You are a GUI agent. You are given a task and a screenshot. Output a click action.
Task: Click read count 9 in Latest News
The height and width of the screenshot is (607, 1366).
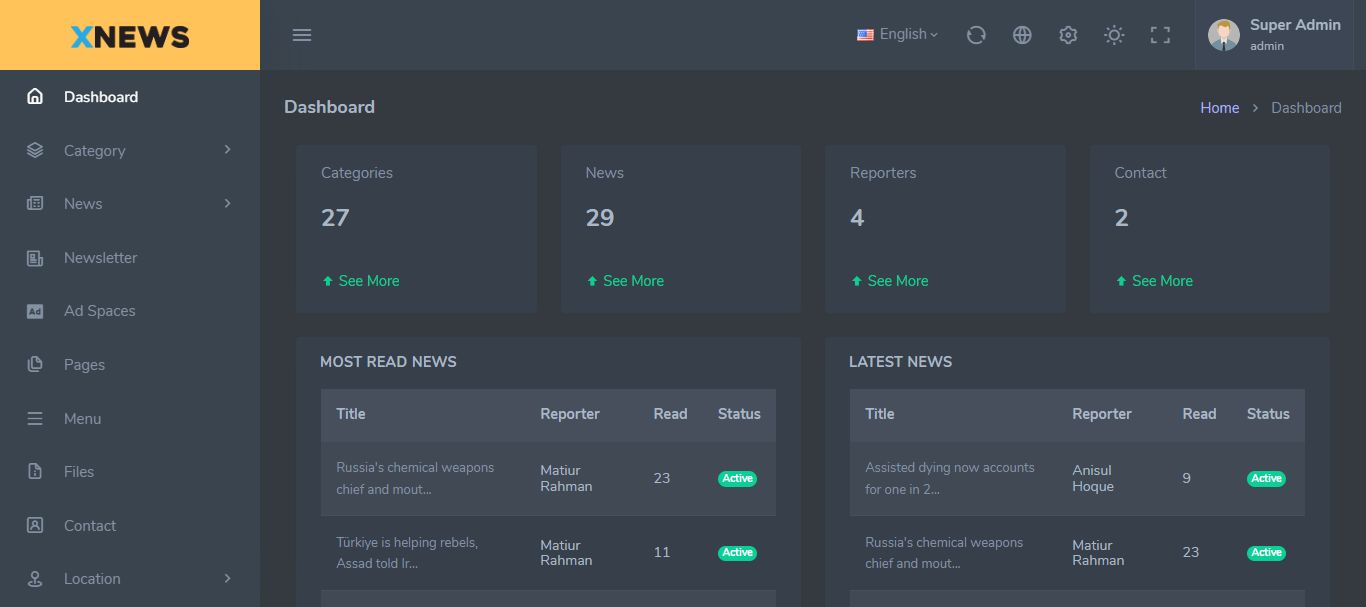point(1186,478)
